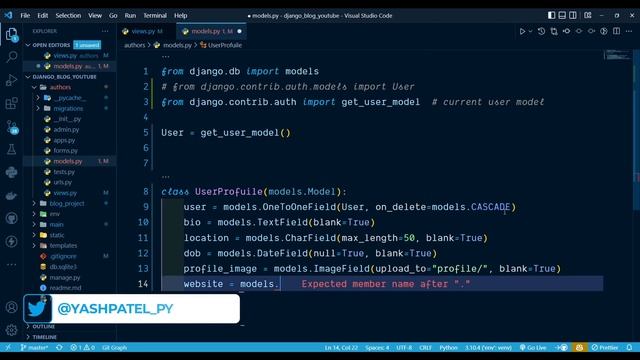Toggle the bottom panel layout

562,16
